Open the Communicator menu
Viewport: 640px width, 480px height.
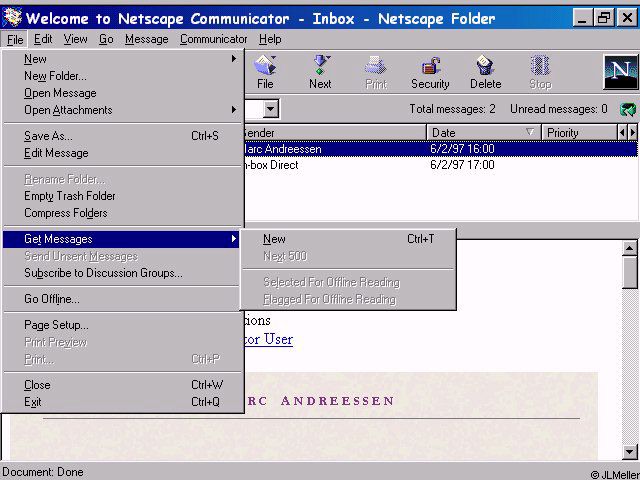tap(213, 39)
